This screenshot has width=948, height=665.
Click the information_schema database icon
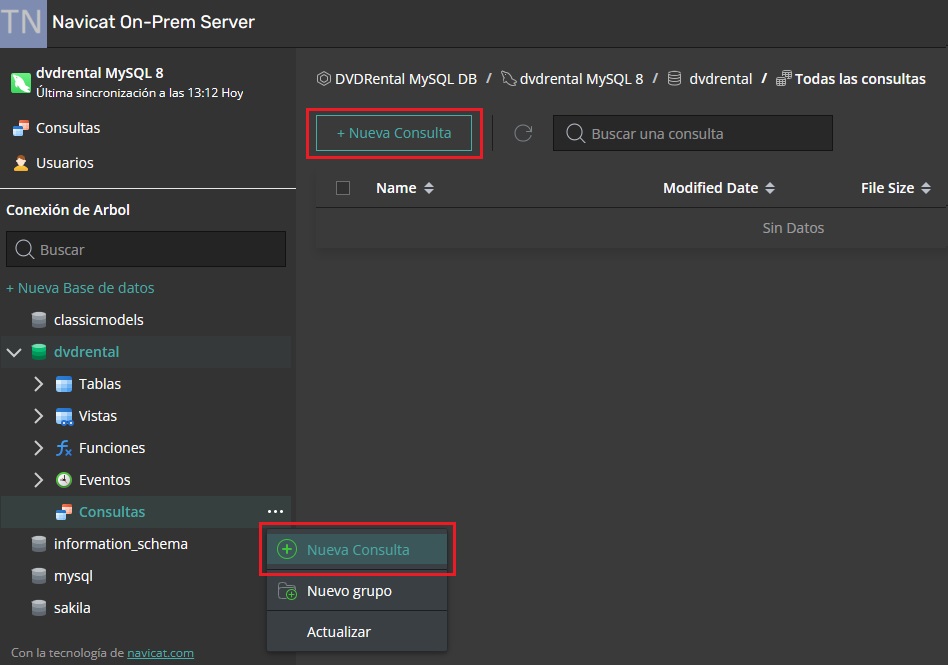39,544
